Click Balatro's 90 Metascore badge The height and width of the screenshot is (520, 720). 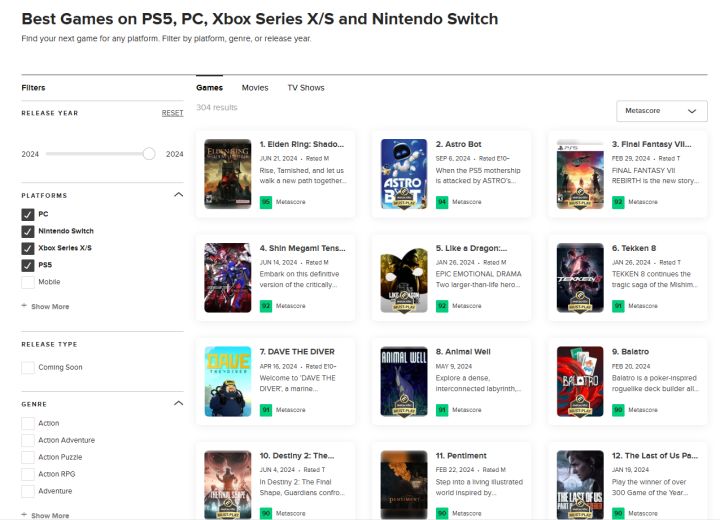pos(618,409)
